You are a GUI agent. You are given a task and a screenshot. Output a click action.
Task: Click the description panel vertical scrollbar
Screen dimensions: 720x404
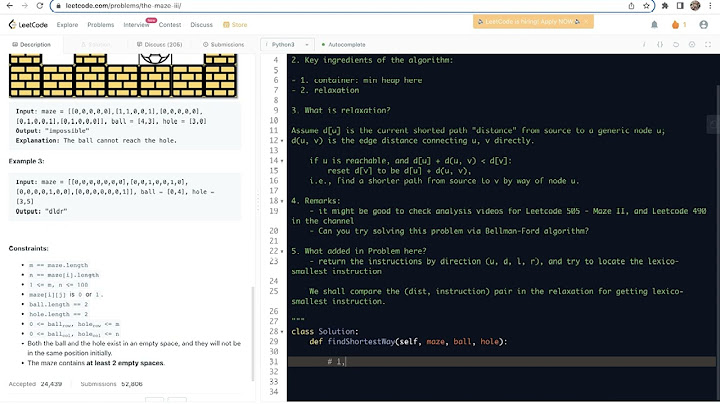coord(252,333)
